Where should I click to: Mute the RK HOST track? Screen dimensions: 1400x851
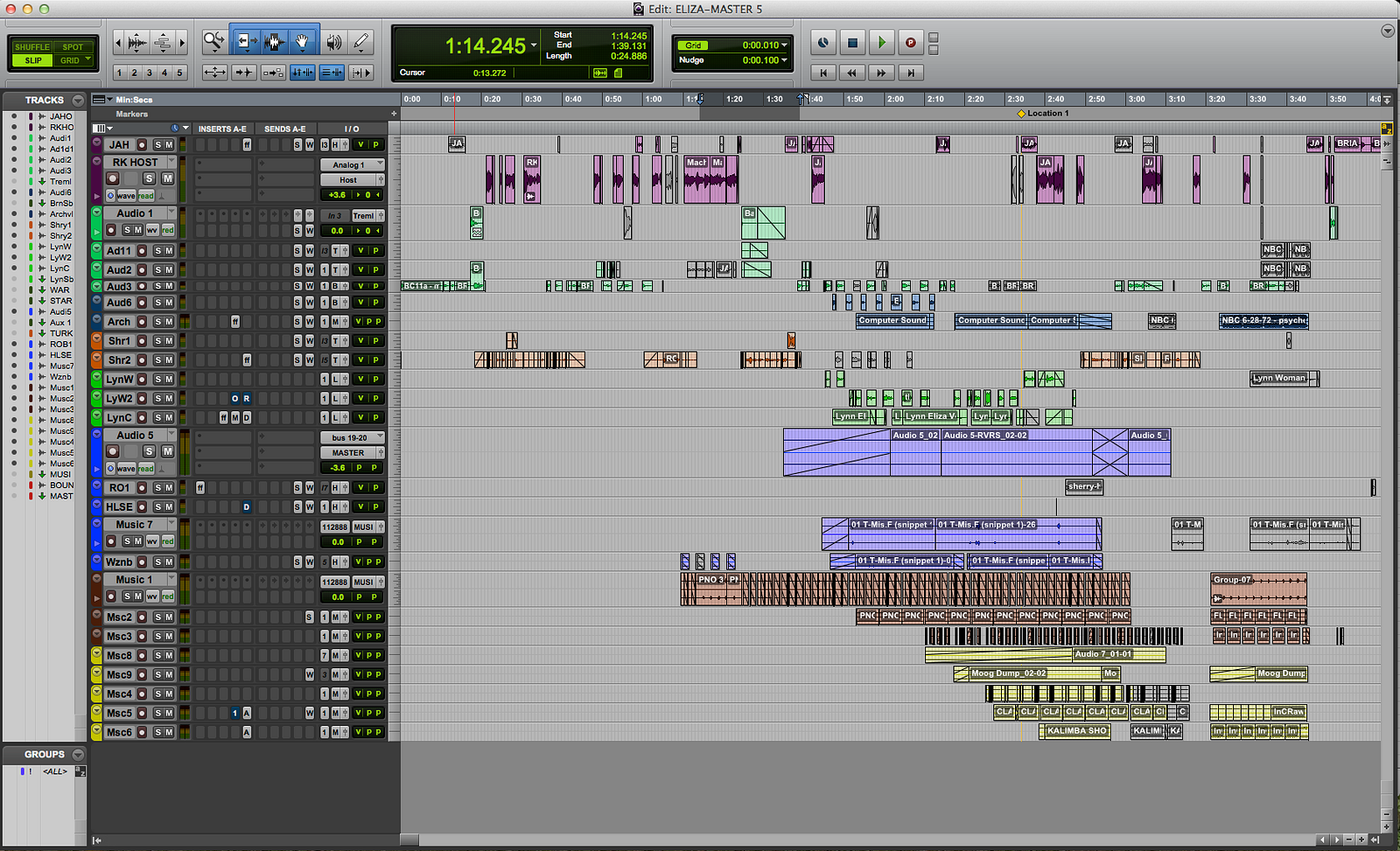(x=167, y=178)
